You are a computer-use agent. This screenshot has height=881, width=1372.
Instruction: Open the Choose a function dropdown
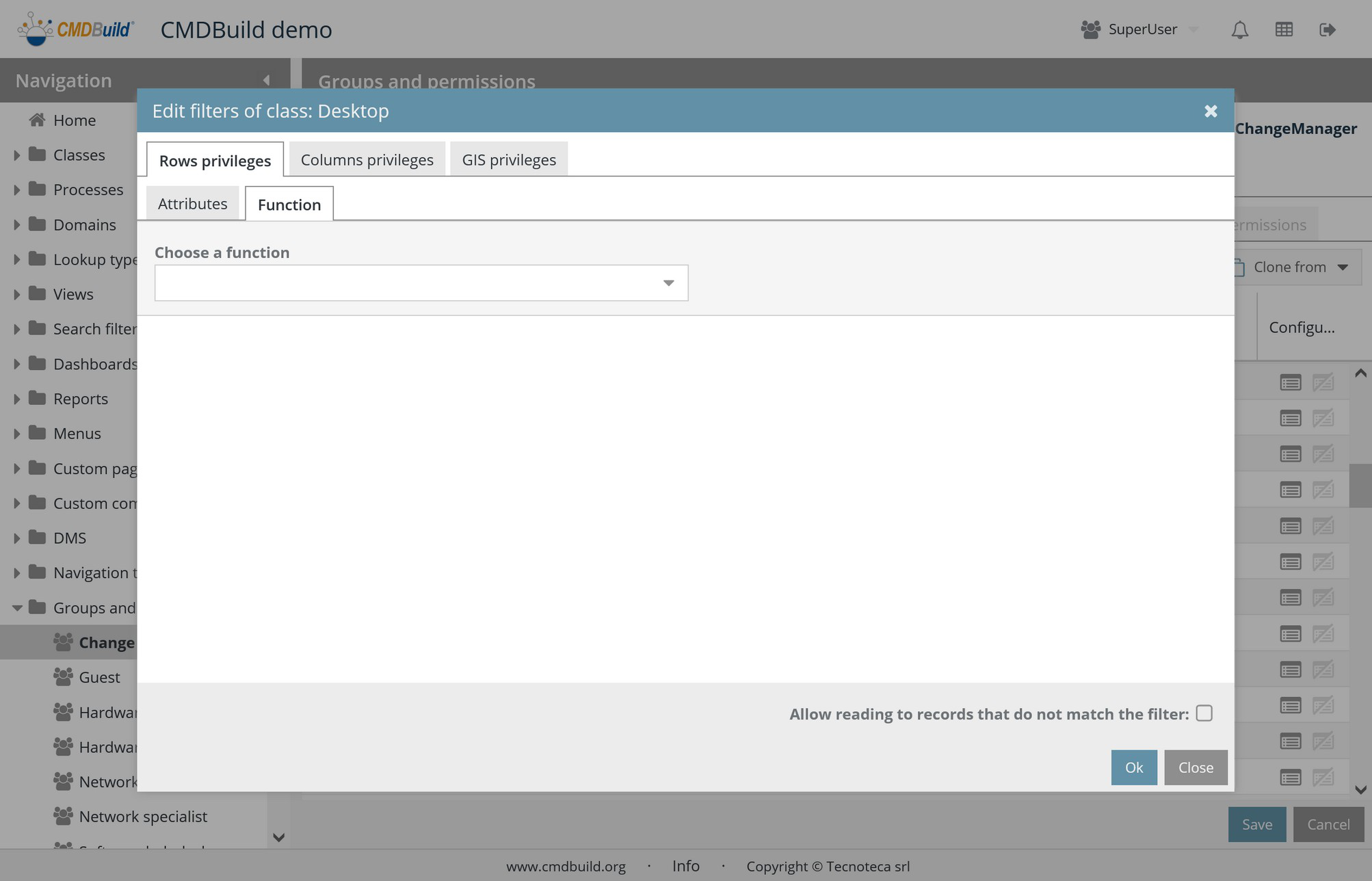pyautogui.click(x=668, y=283)
